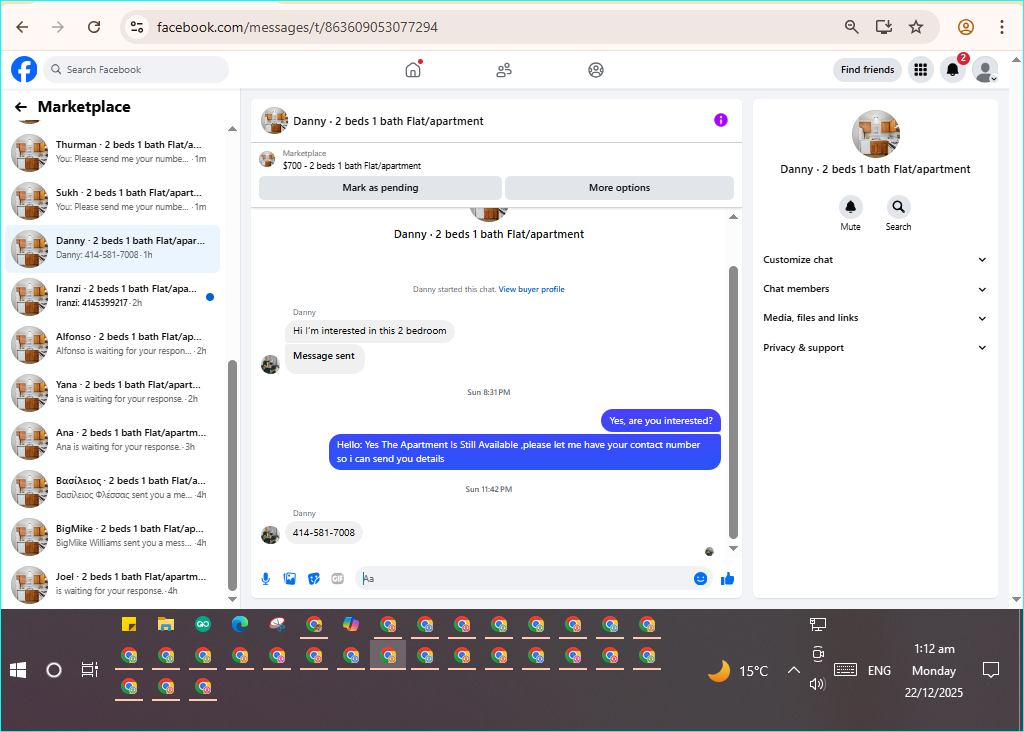Click the Facebook logo

[x=24, y=69]
